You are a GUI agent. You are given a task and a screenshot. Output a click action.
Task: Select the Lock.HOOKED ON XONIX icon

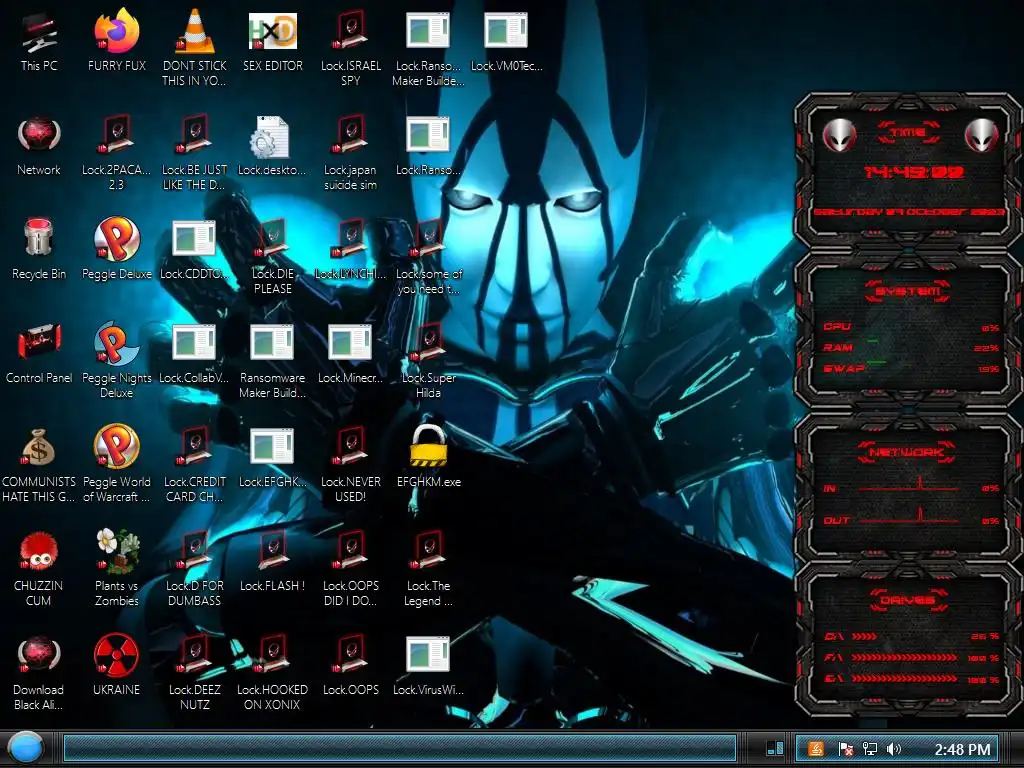pos(272,654)
